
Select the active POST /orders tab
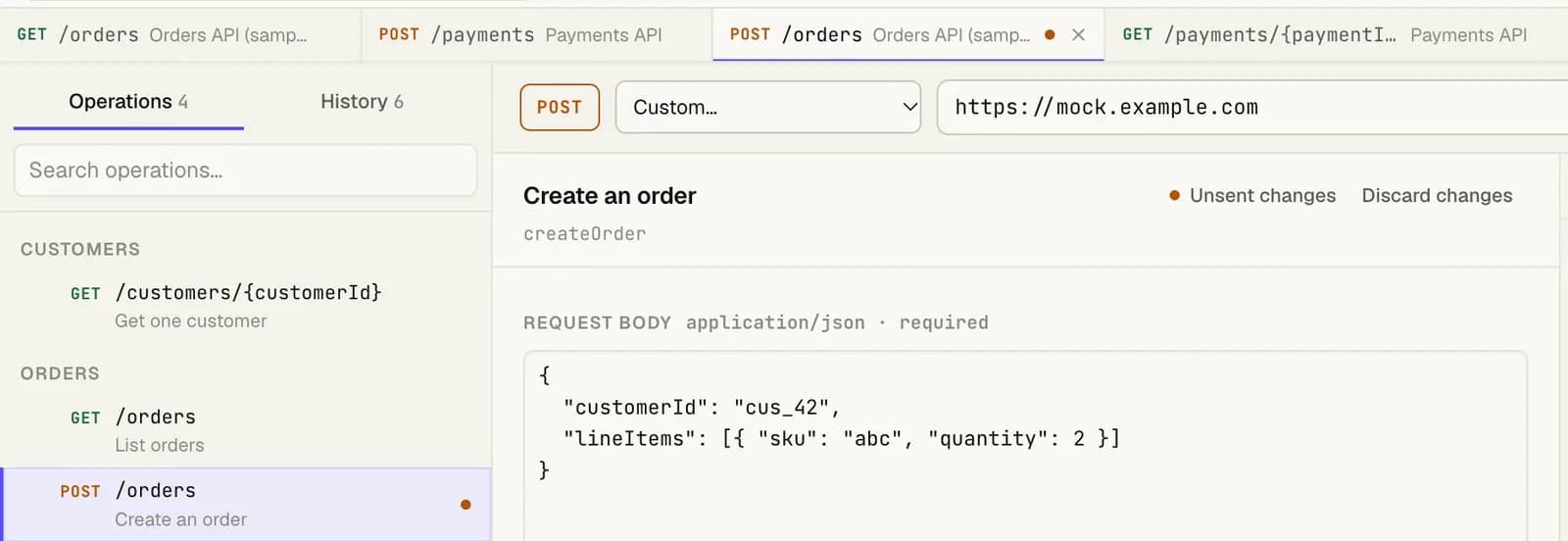pos(907,35)
